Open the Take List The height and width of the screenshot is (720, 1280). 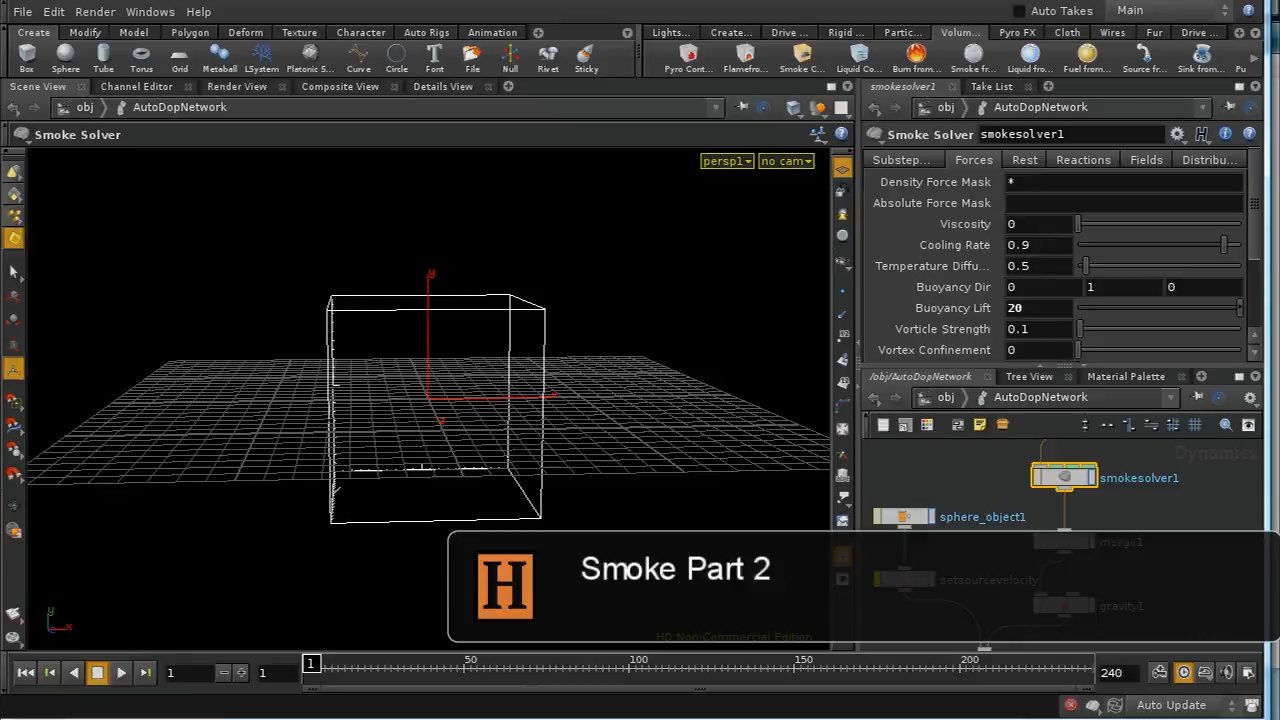coord(991,86)
